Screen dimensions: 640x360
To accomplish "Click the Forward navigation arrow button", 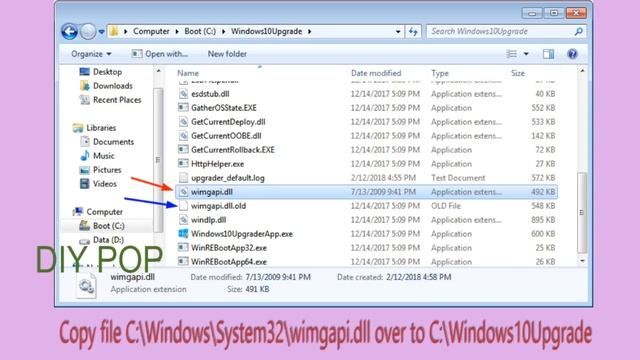I will click(88, 31).
